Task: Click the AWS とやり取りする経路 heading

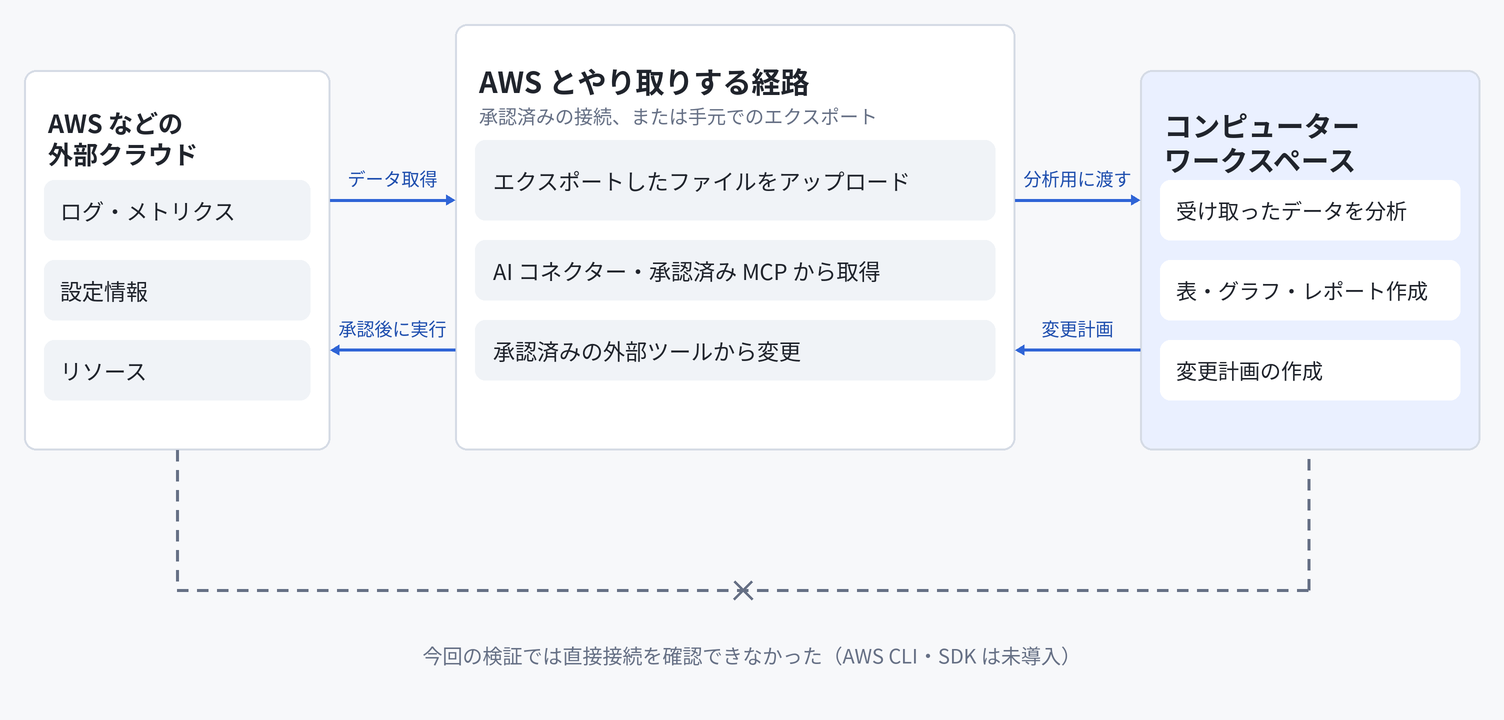Action: [x=644, y=81]
